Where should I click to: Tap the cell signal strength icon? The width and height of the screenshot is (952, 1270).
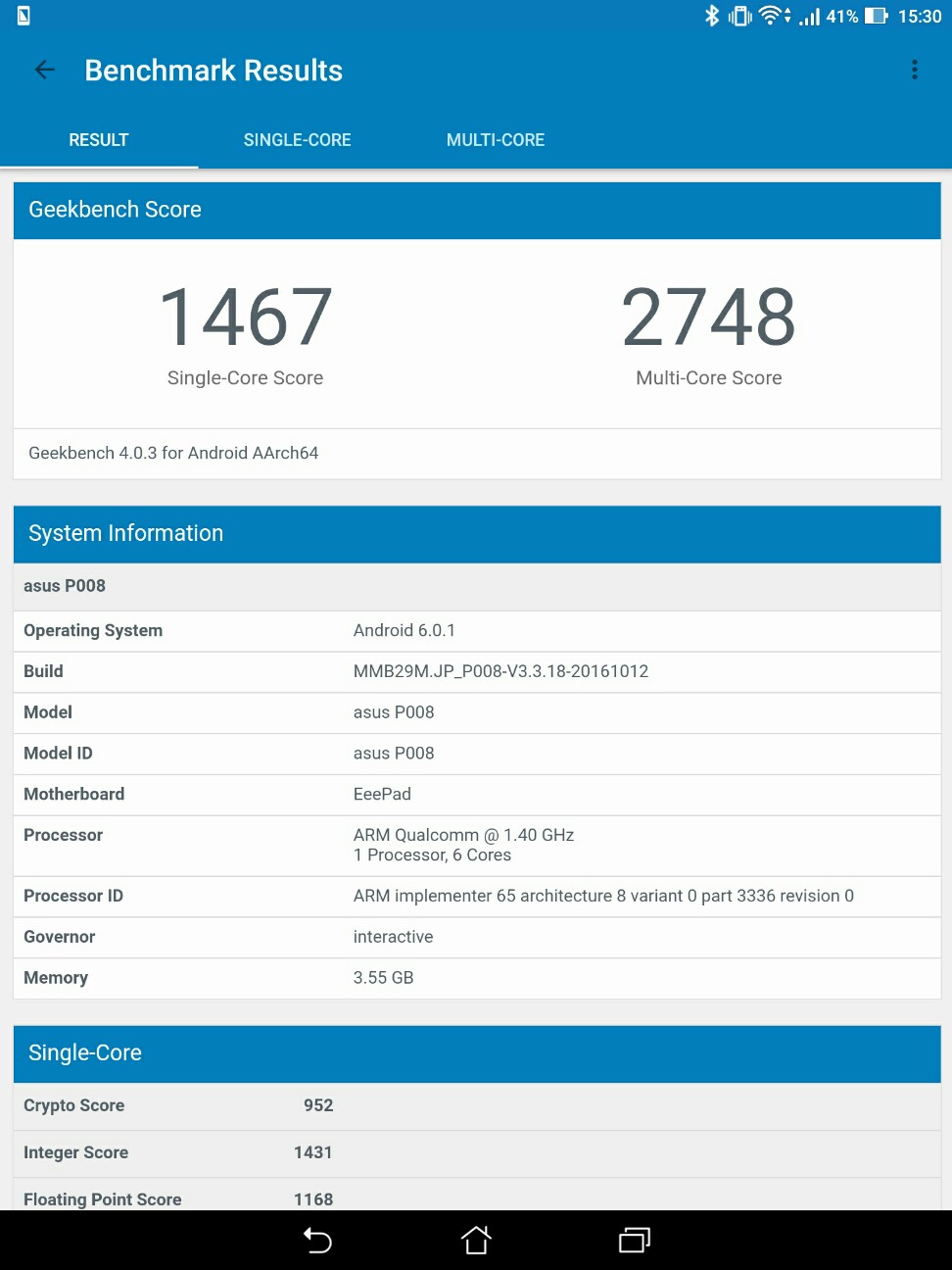809,16
